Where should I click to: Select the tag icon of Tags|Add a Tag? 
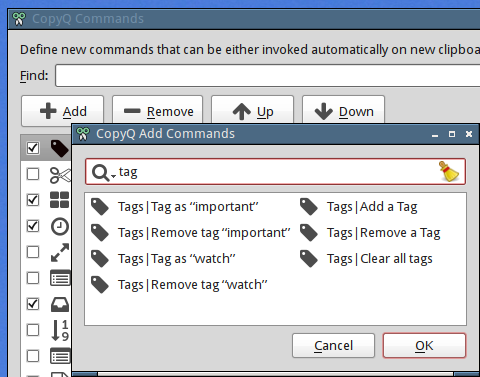click(309, 207)
